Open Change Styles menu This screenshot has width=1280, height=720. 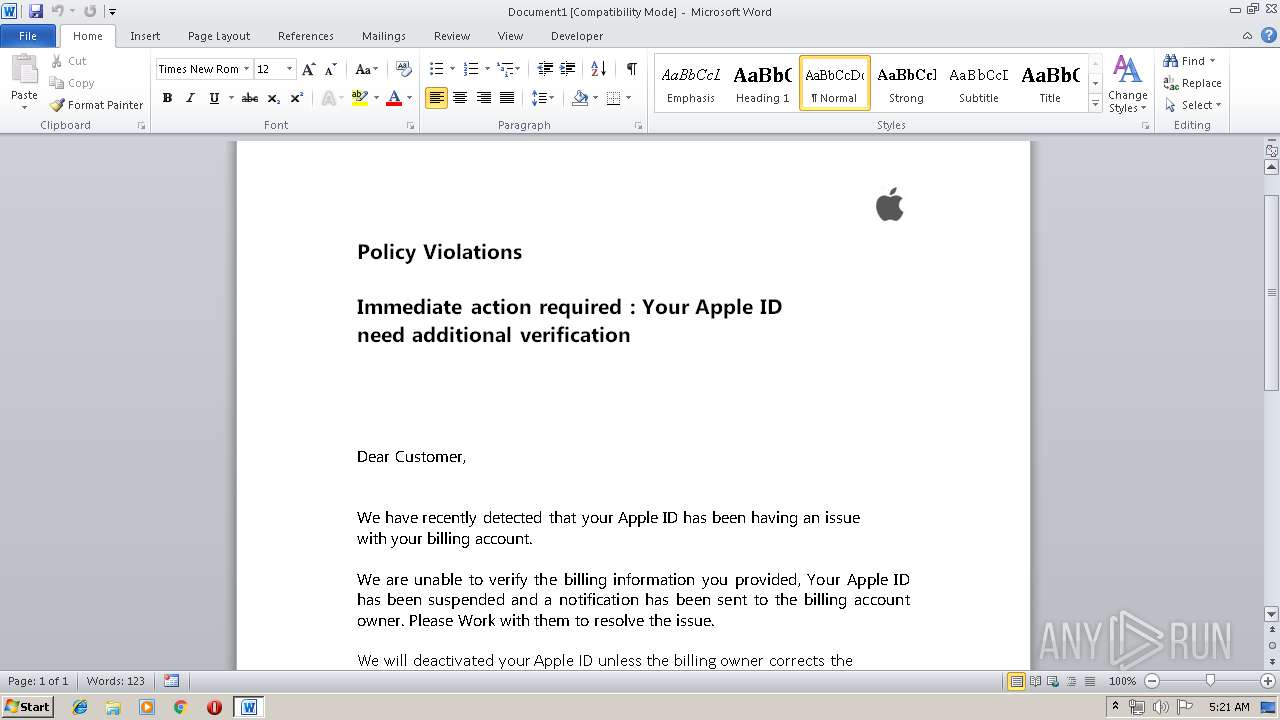[1127, 84]
